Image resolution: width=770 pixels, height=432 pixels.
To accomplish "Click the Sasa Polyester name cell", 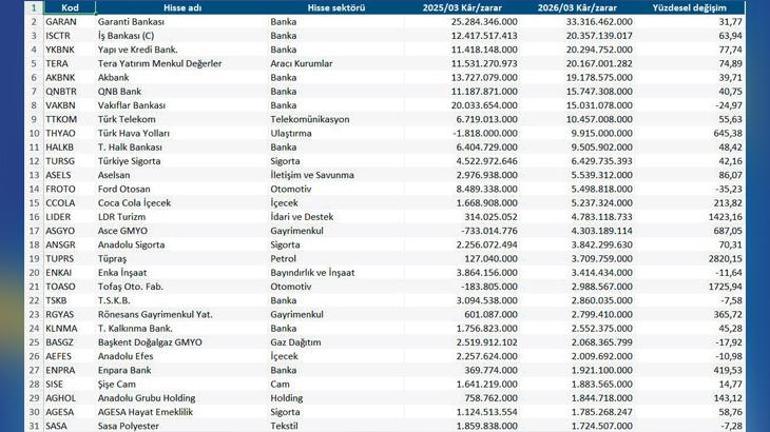I will [x=128, y=426].
